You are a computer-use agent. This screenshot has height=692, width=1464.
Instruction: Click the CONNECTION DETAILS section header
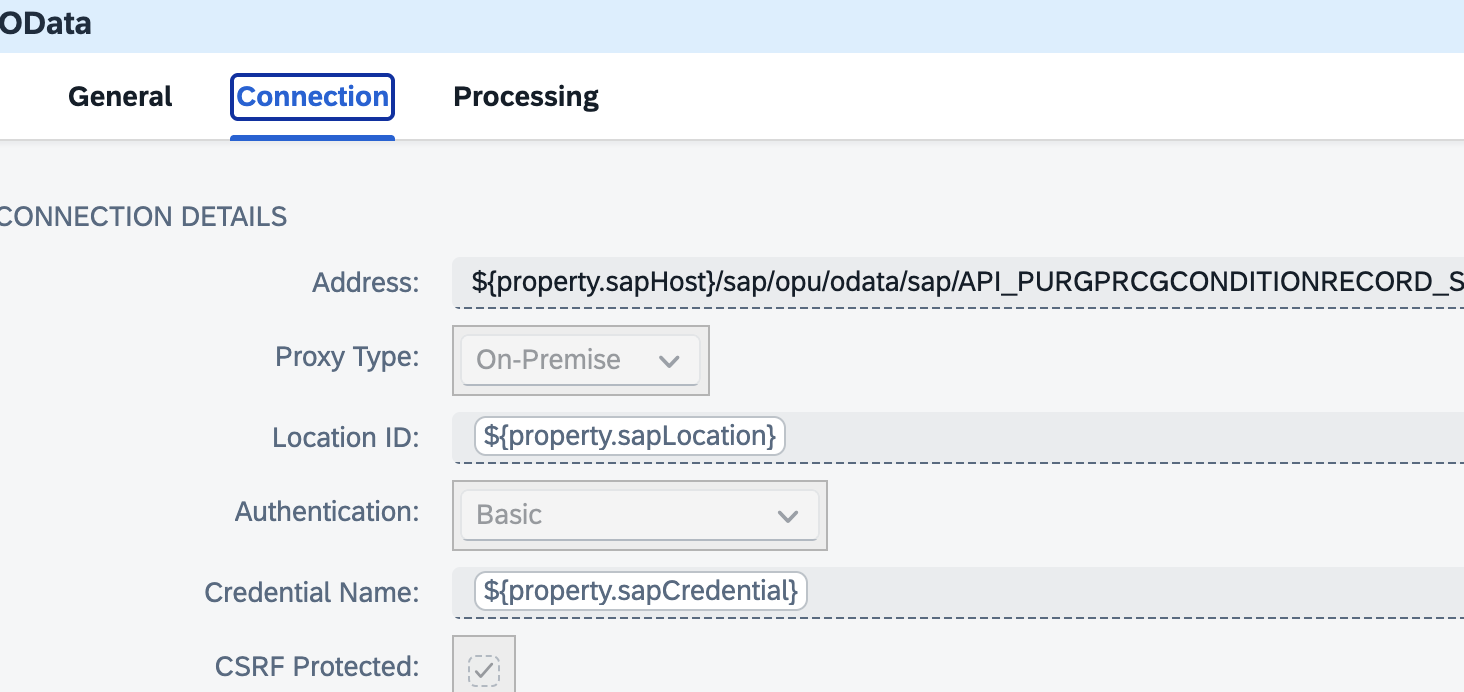pyautogui.click(x=143, y=216)
